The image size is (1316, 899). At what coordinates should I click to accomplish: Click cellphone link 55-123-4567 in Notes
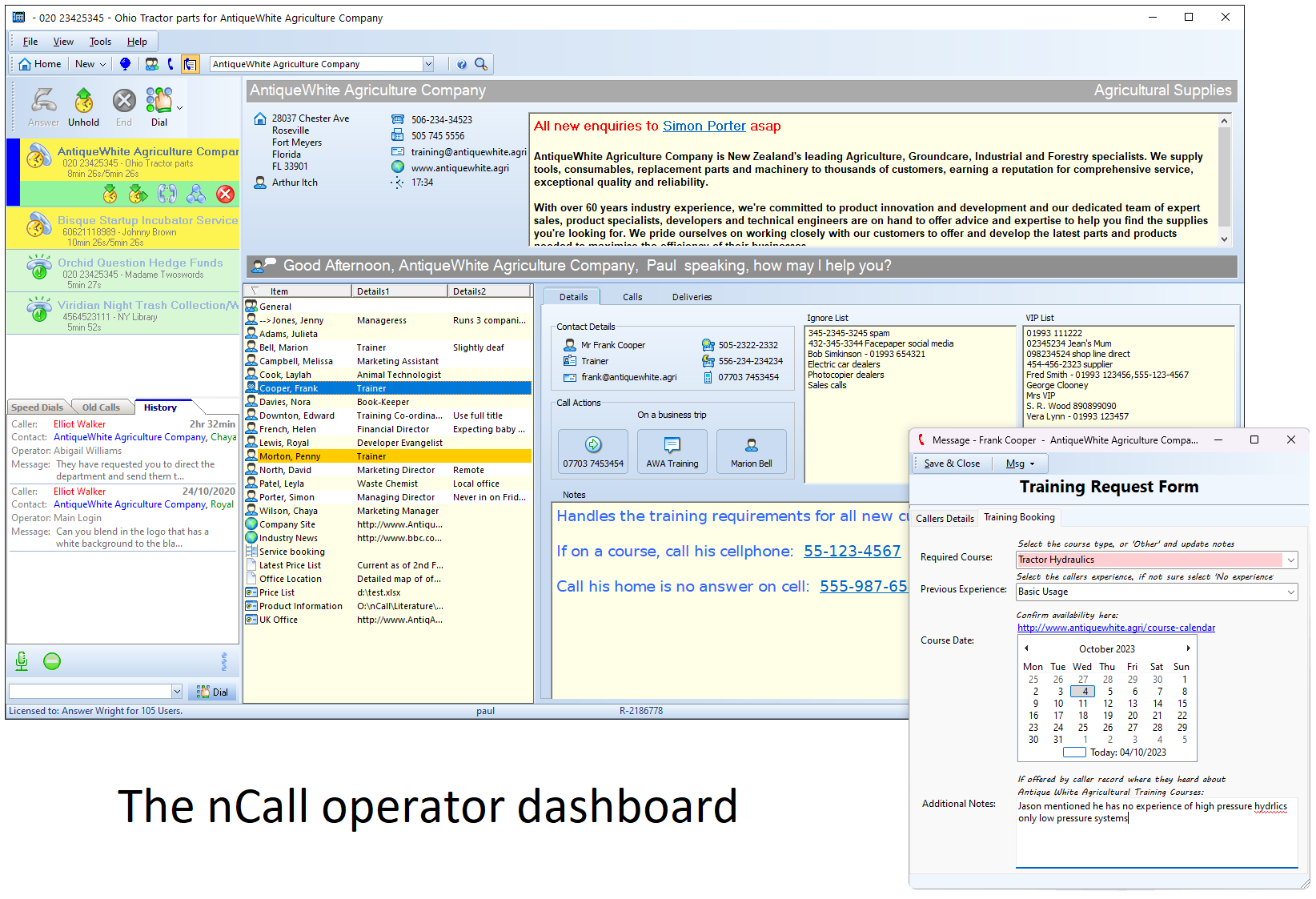[x=853, y=551]
